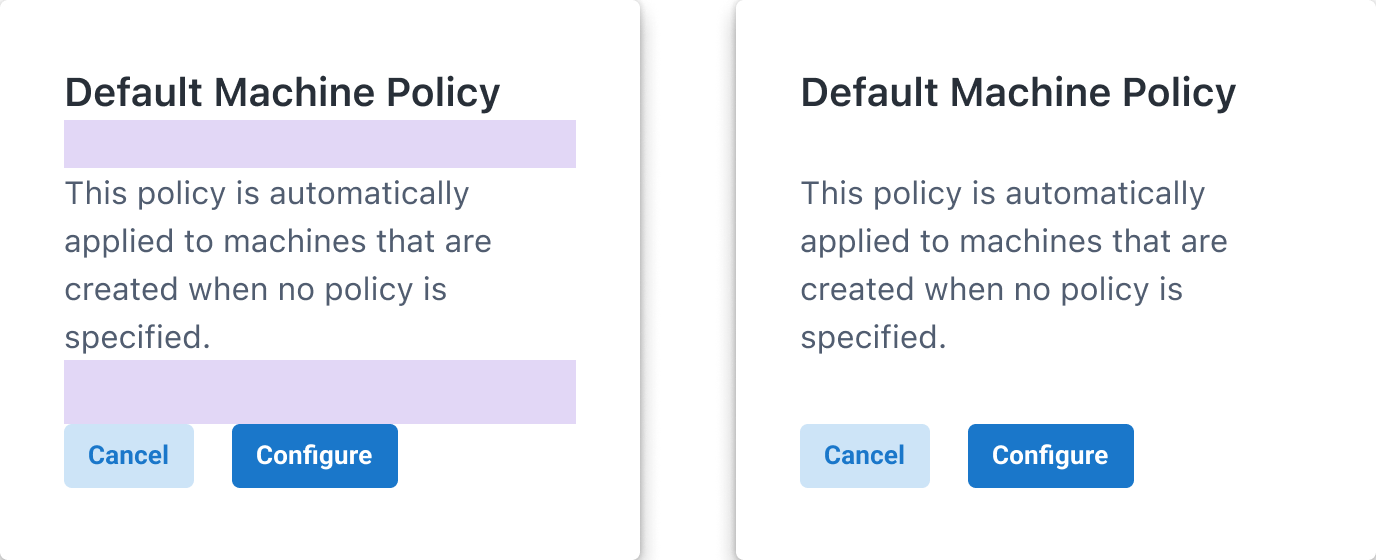Click the word "Policy" in the left heading
The width and height of the screenshot is (1376, 560).
click(x=443, y=93)
